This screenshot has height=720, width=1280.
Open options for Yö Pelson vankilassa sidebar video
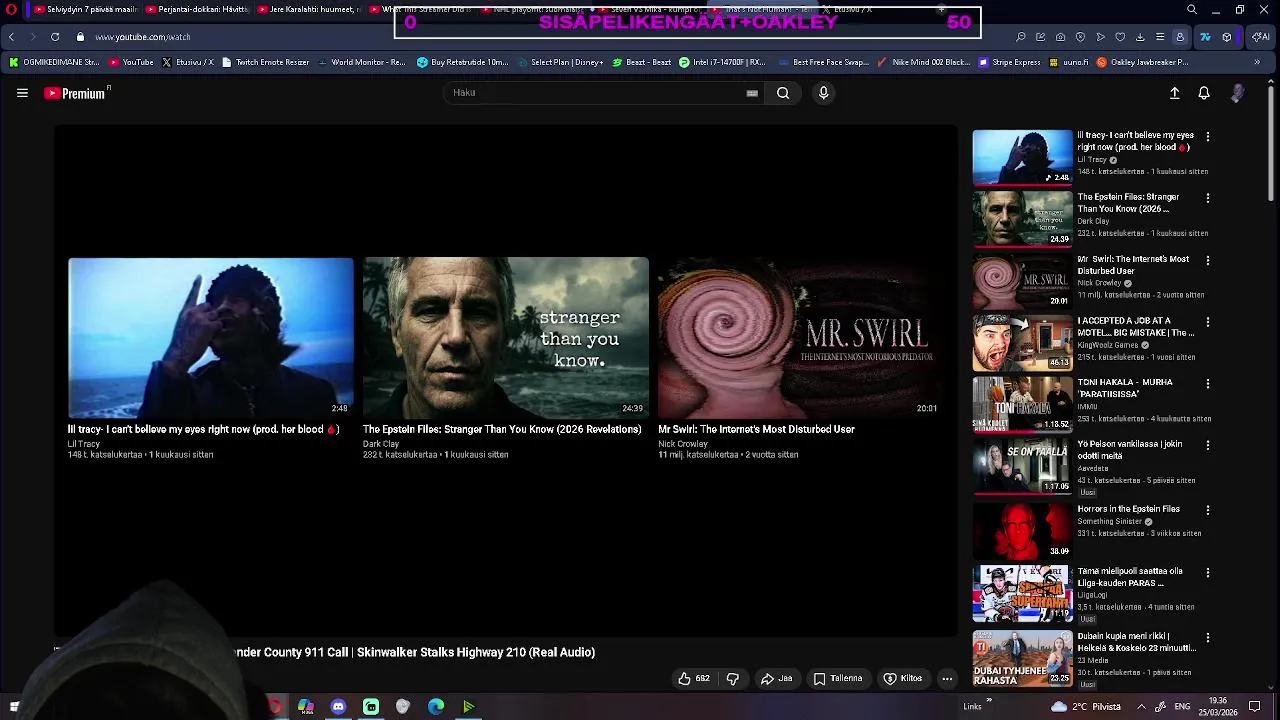(1207, 446)
